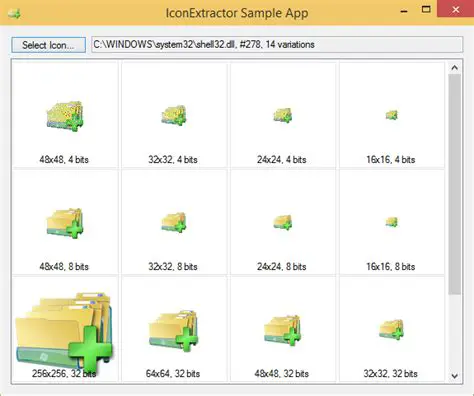Click the shell32.dll icon path field
The height and width of the screenshot is (396, 474).
(x=277, y=45)
